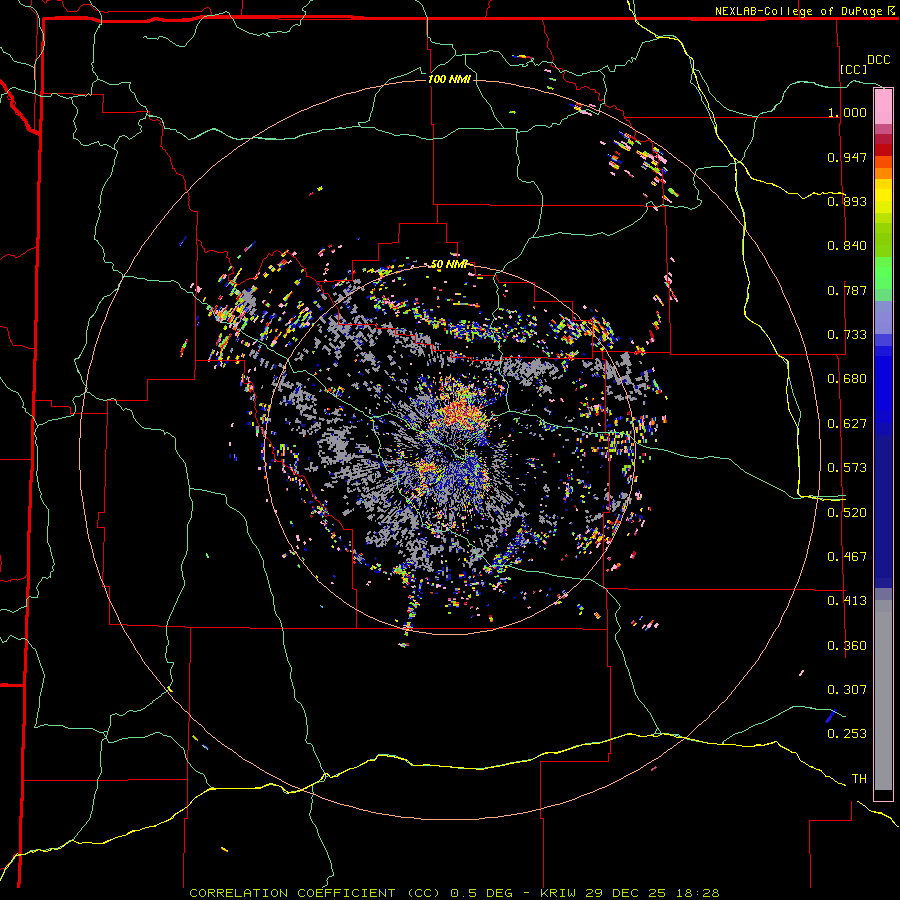Select the 0.360 legend value
This screenshot has width=900, height=900.
847,646
